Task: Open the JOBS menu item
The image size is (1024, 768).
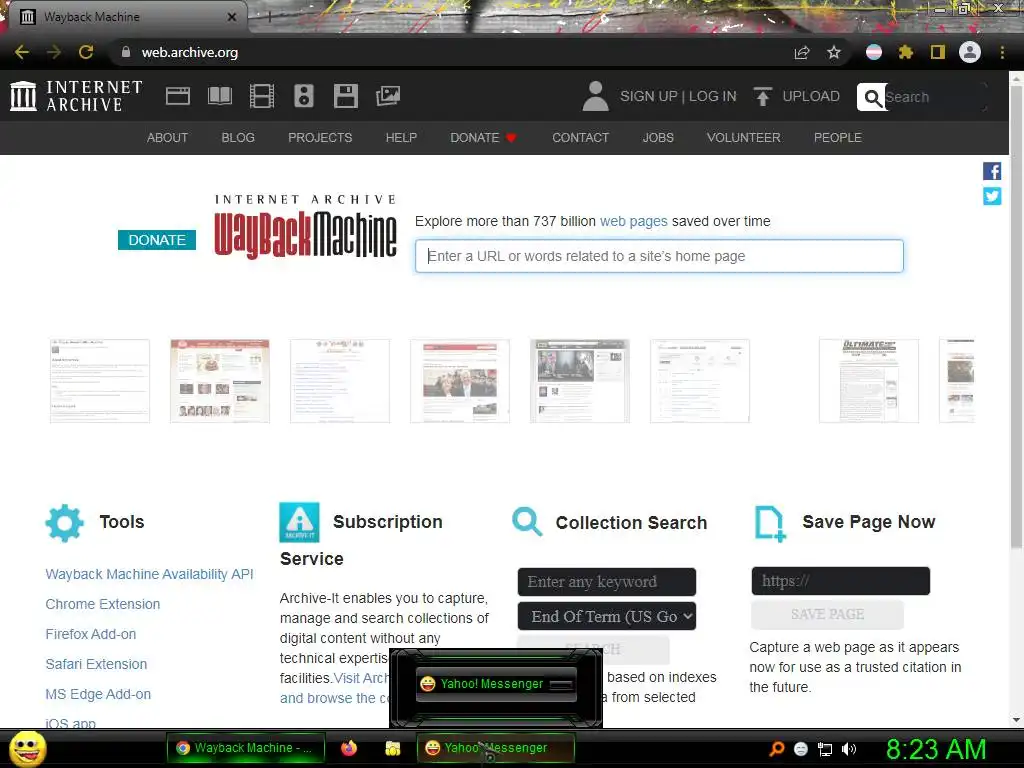Action: (x=658, y=138)
